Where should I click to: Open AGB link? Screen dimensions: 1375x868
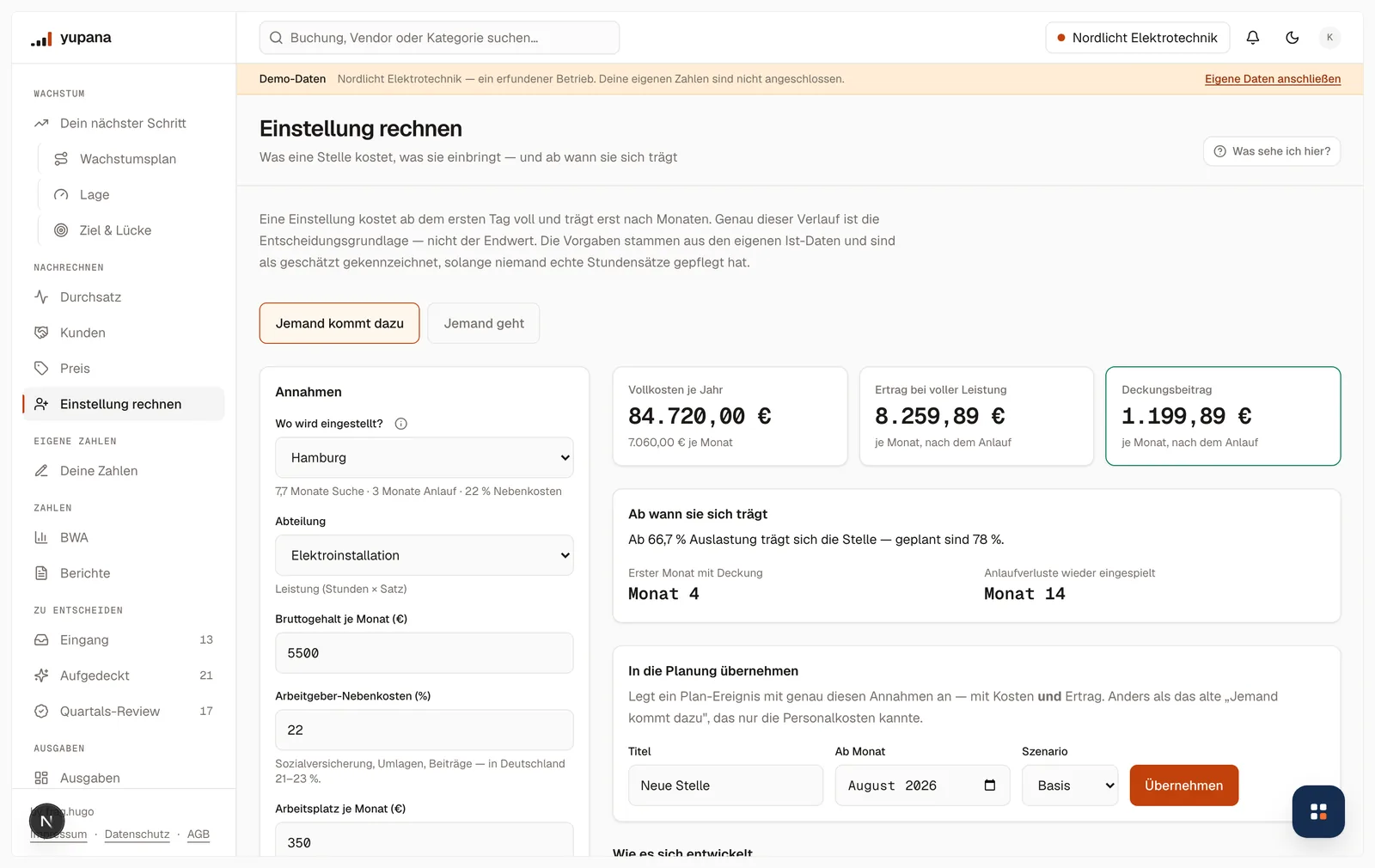[199, 834]
